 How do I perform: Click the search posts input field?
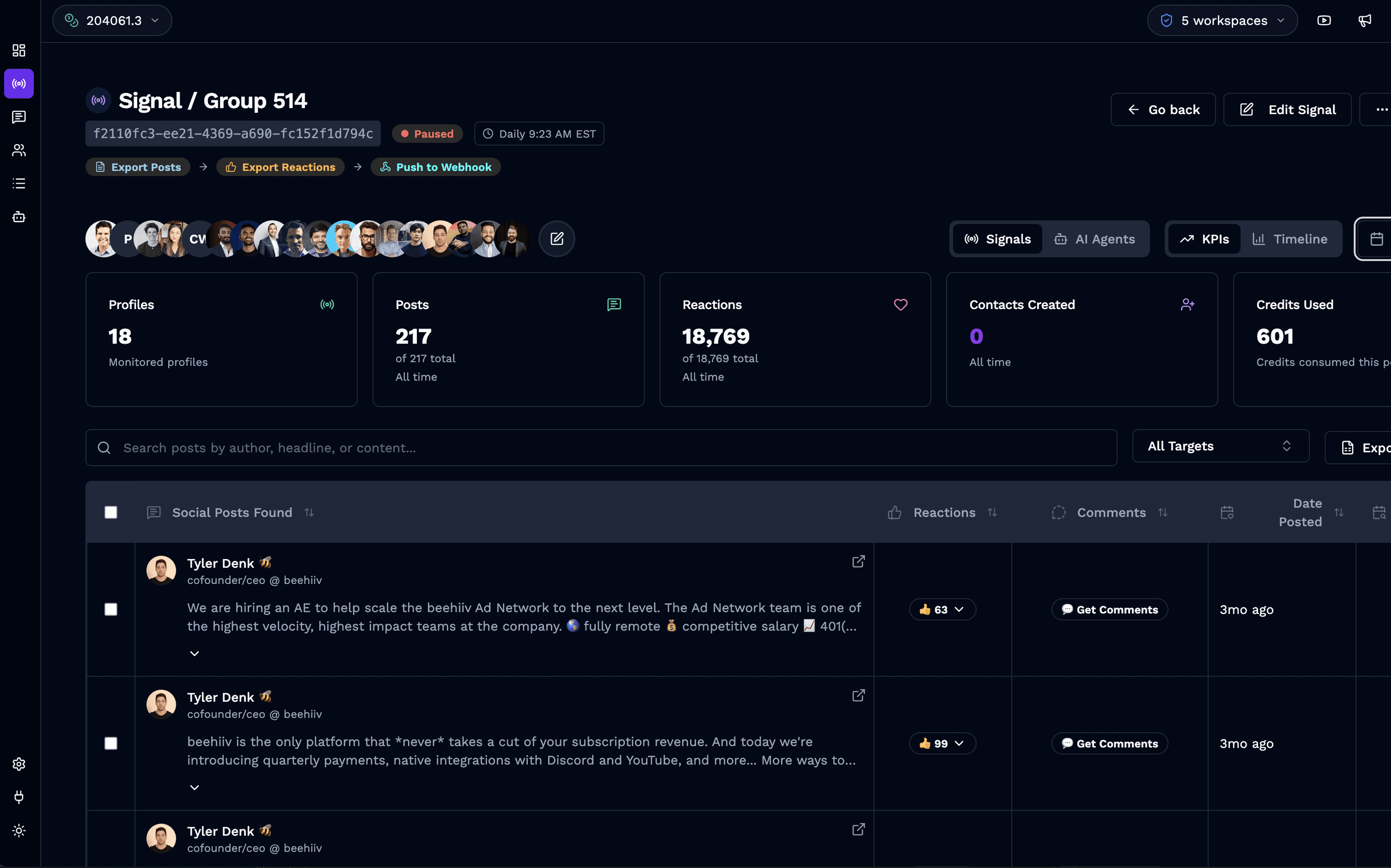coord(601,448)
